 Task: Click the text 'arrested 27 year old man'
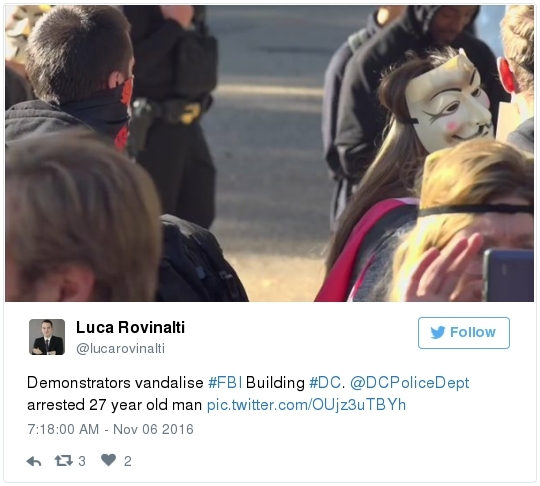114,405
